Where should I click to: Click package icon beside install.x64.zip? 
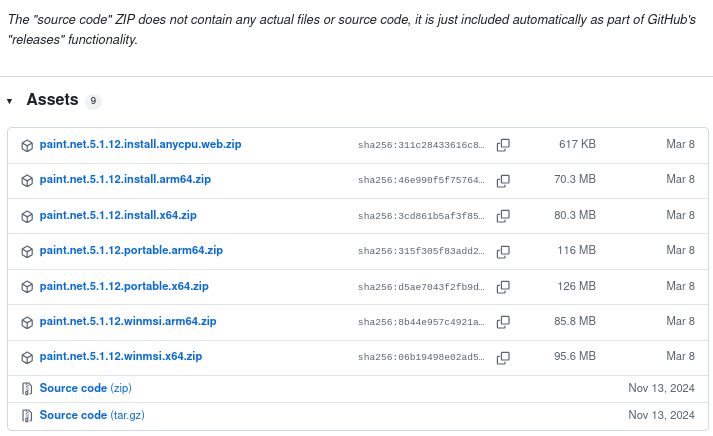(x=27, y=216)
